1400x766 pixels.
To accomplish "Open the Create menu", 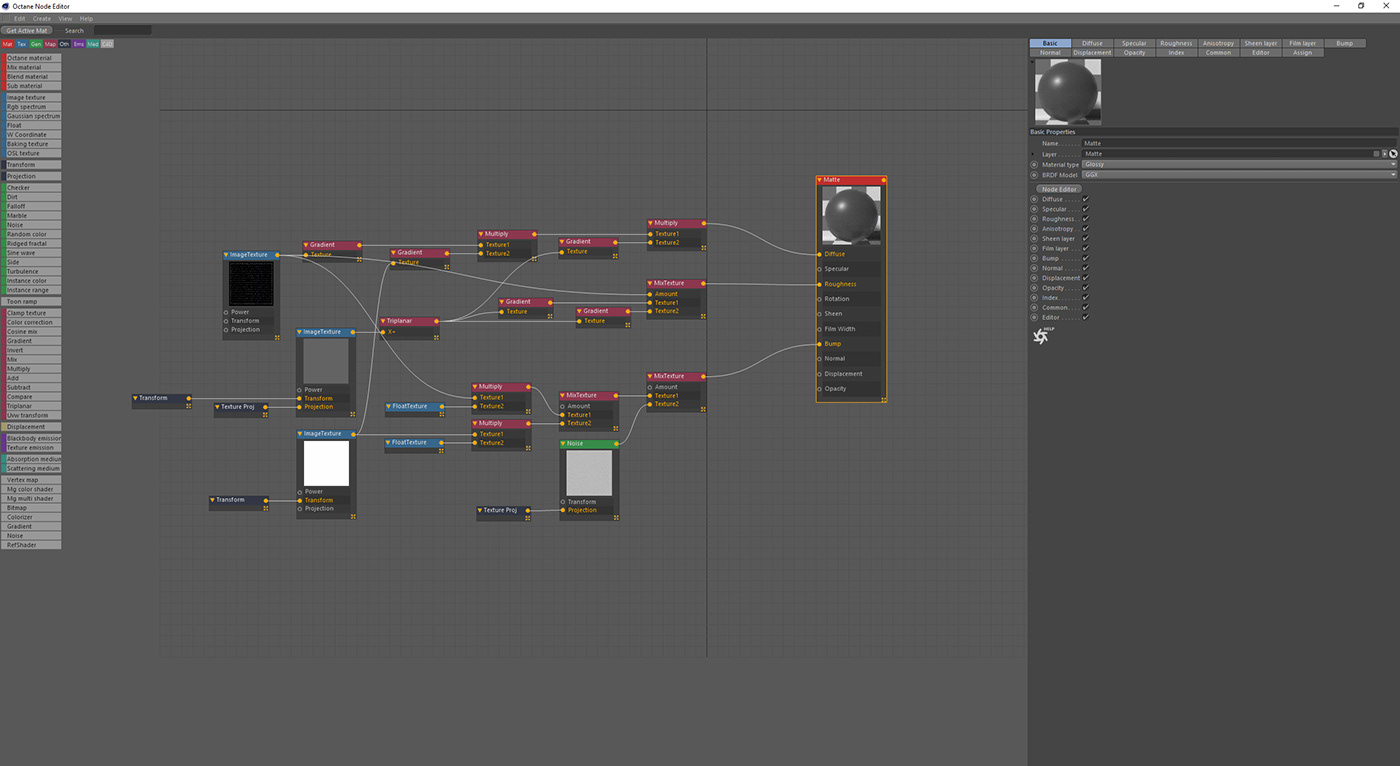I will pyautogui.click(x=41, y=18).
